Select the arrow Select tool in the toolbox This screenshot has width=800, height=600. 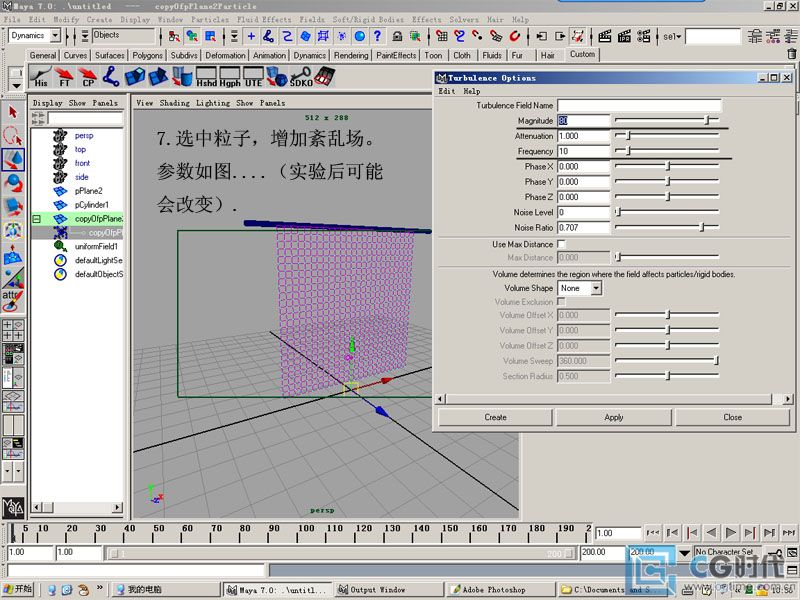point(13,112)
